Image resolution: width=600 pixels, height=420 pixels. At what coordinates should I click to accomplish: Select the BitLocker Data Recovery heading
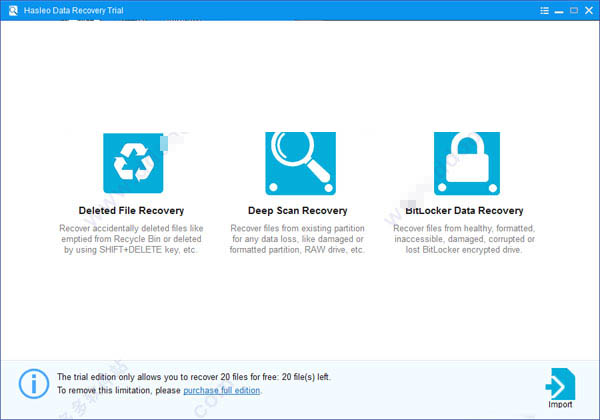click(464, 211)
